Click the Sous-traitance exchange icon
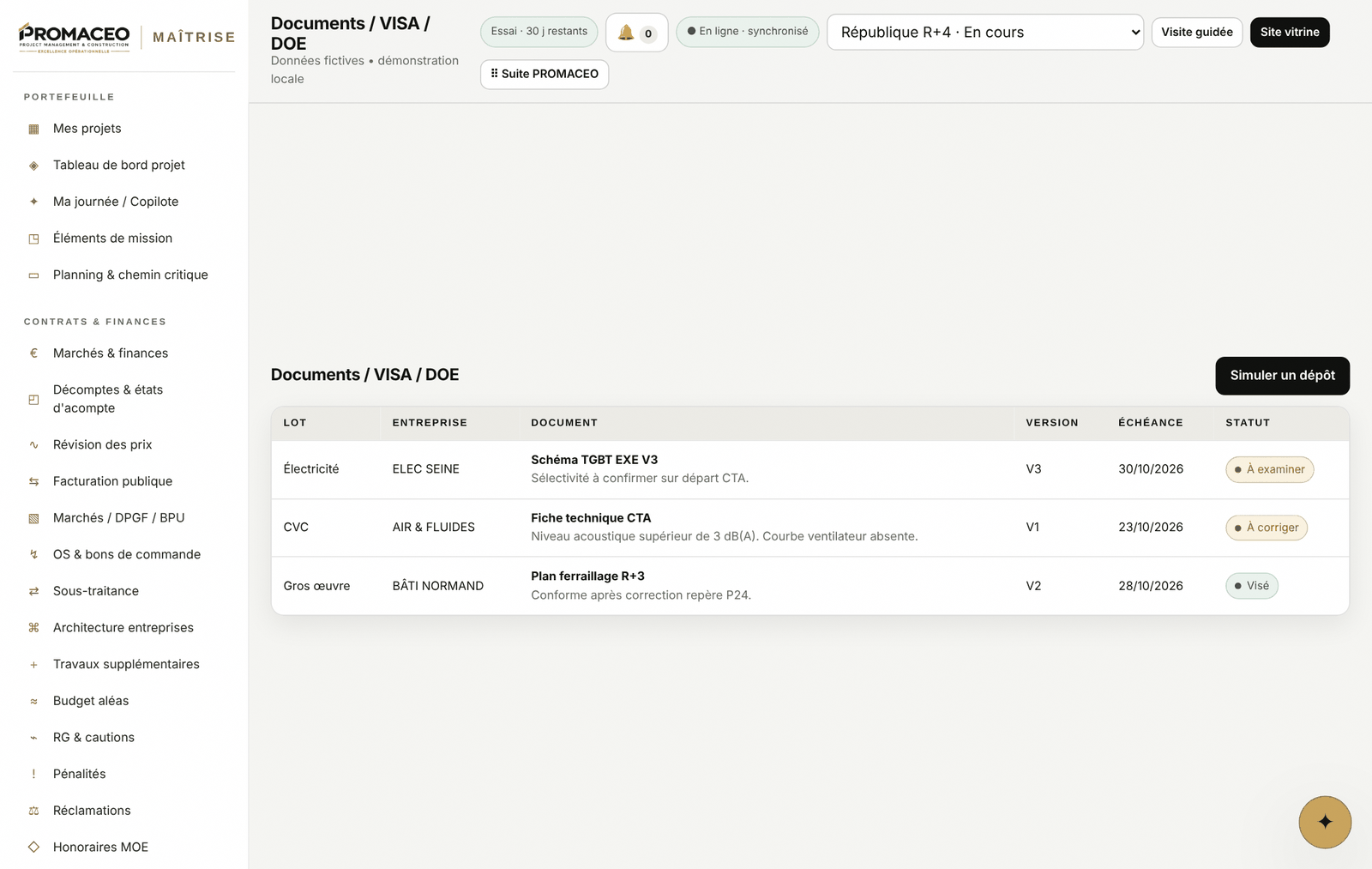The image size is (1372, 869). [33, 591]
